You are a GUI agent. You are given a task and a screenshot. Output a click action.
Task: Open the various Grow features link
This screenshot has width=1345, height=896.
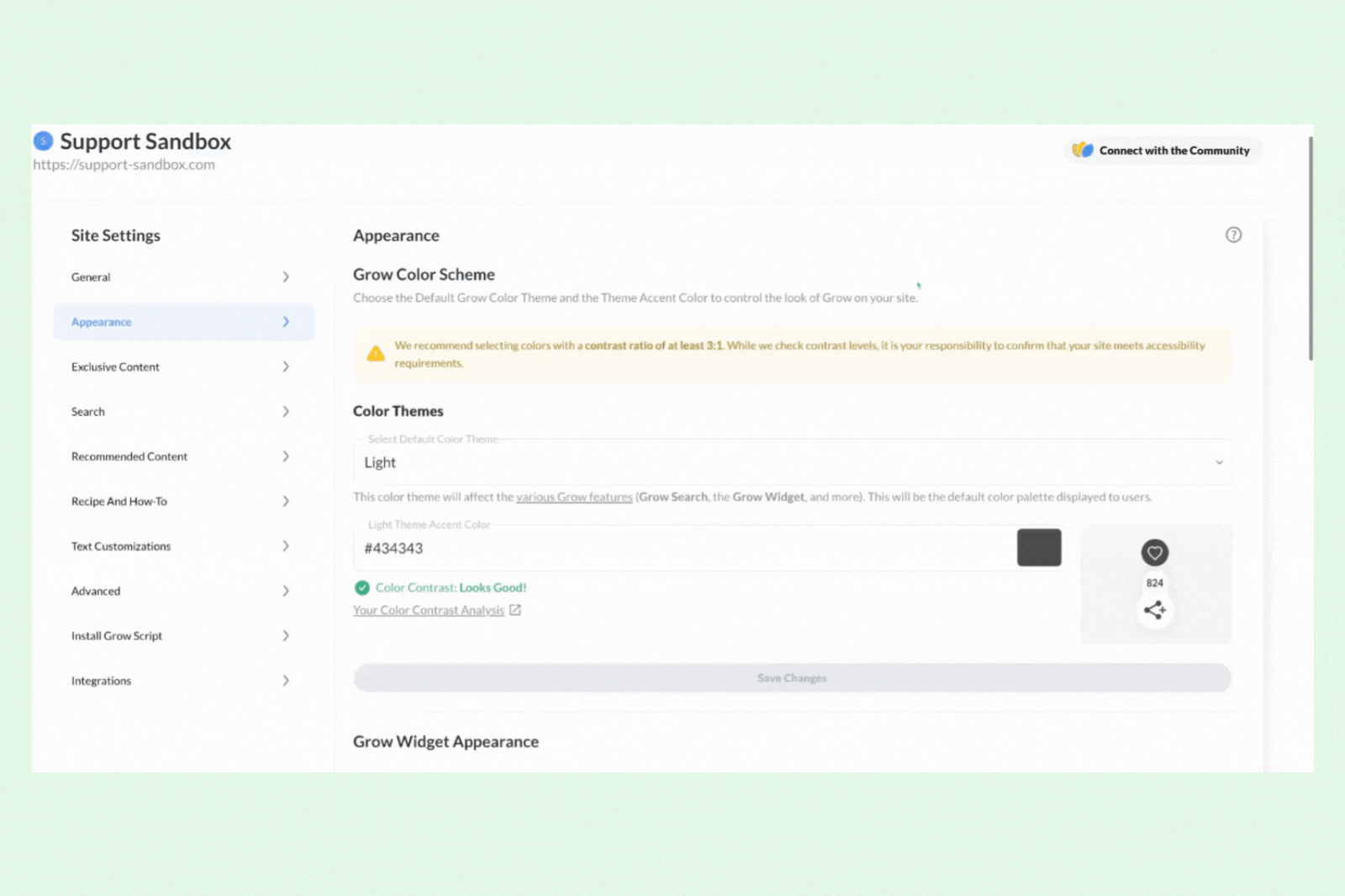tap(574, 498)
